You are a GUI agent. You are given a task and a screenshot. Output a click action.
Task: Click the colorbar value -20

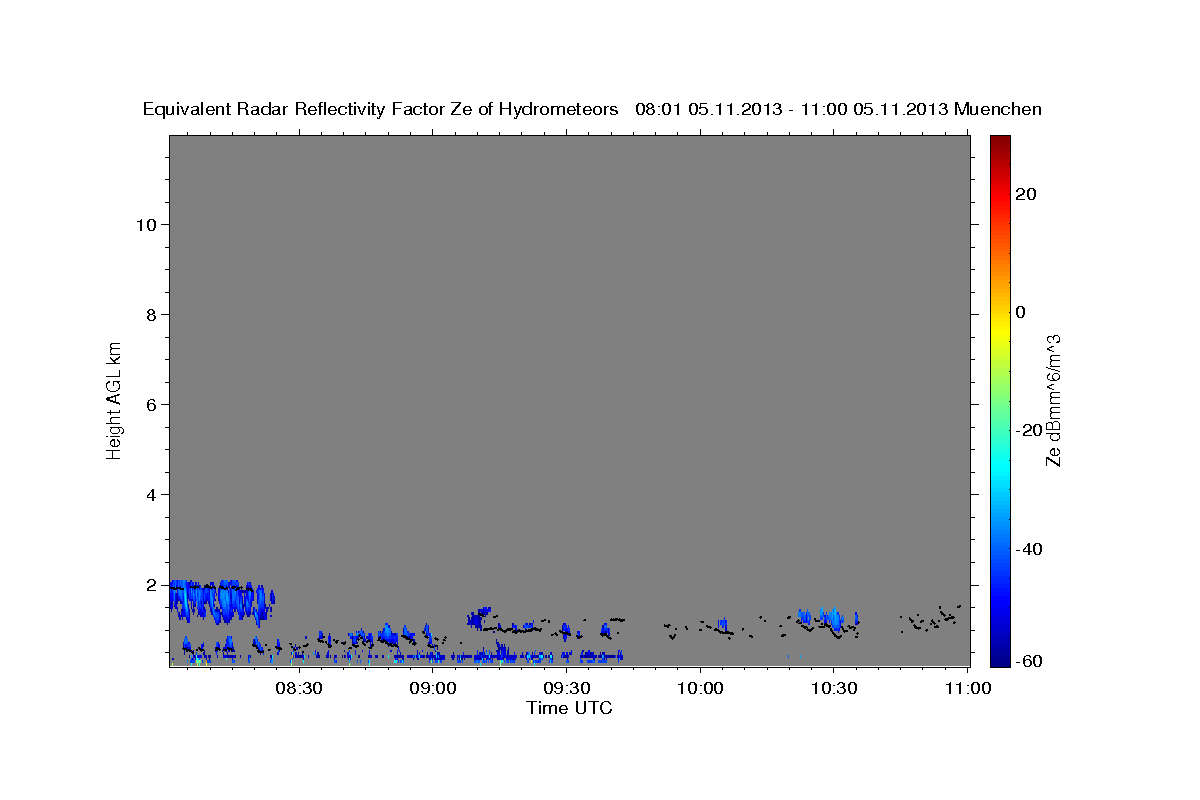tap(1029, 430)
